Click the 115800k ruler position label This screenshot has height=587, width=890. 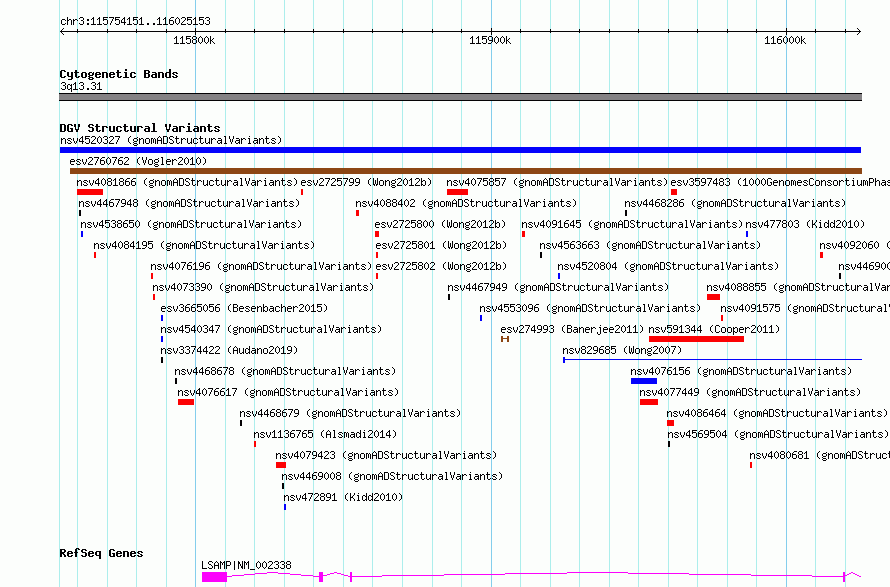194,40
